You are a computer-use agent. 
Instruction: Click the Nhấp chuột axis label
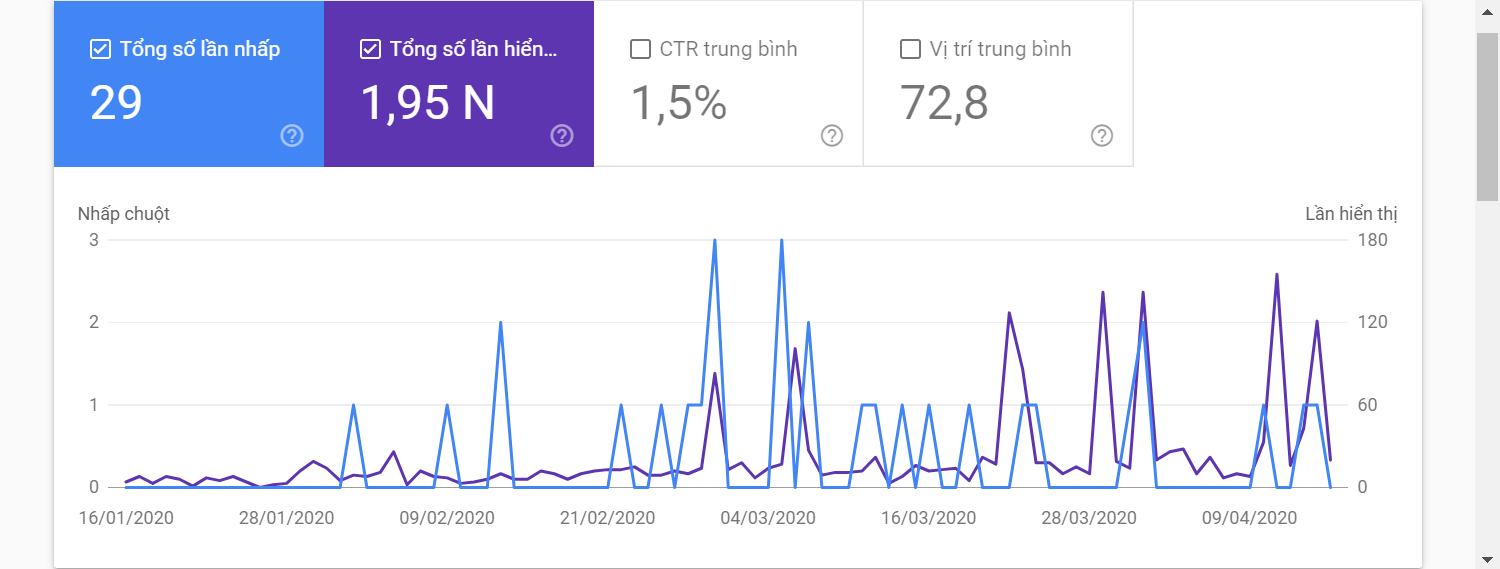[x=124, y=214]
